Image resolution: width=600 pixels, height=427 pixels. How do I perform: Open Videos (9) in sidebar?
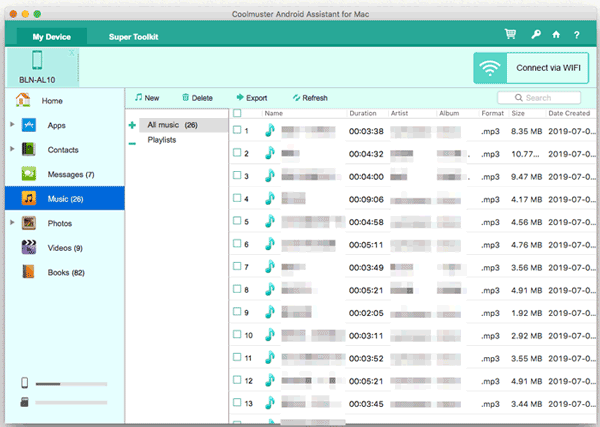[x=65, y=248]
